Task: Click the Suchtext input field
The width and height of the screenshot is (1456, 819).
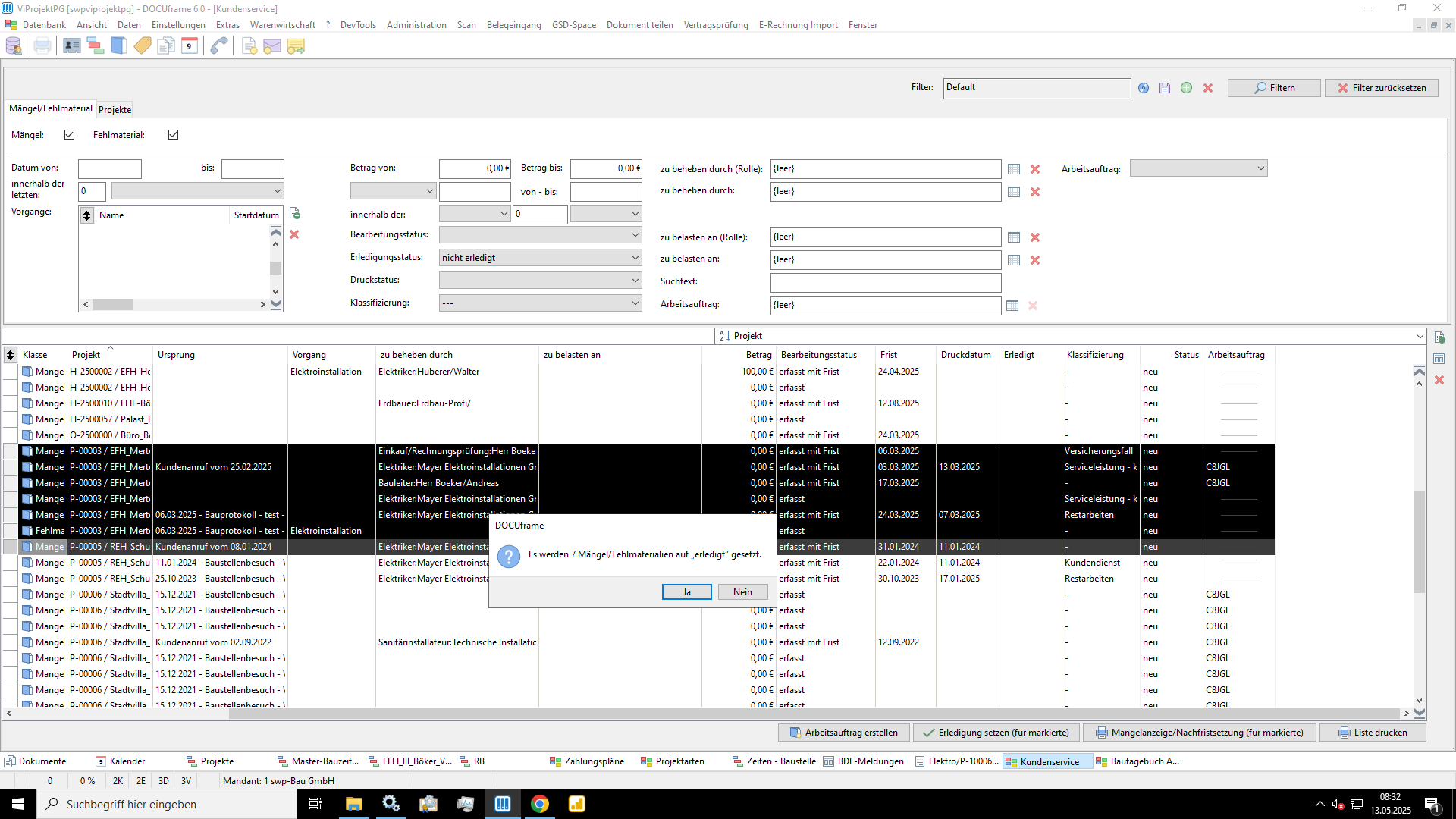Action: click(x=886, y=282)
